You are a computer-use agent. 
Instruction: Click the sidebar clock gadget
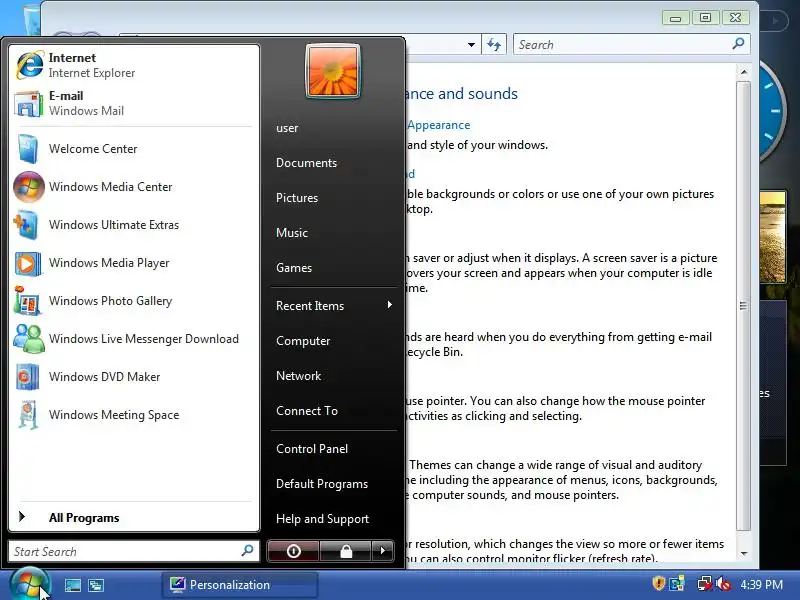(772, 111)
